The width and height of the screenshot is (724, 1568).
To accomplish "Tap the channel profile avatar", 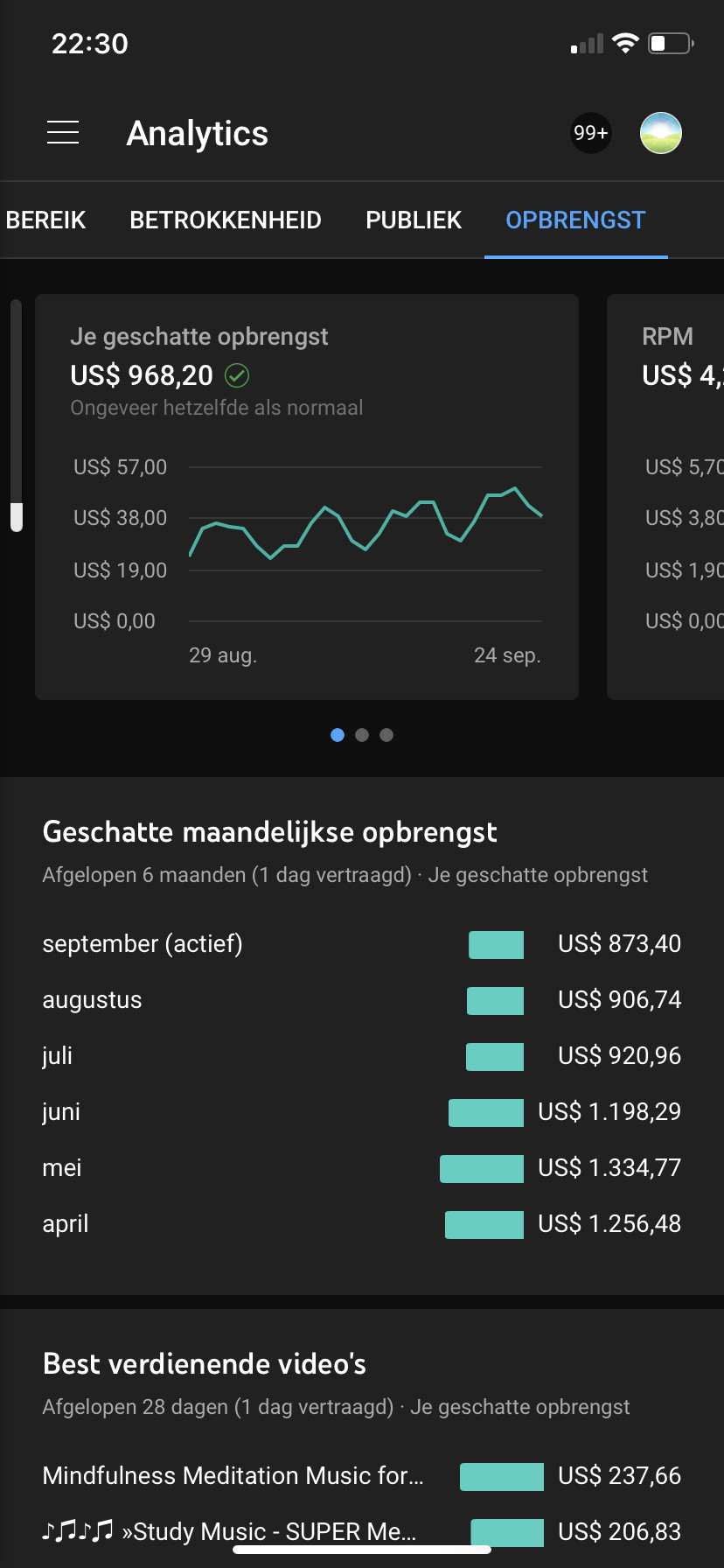I will click(661, 133).
